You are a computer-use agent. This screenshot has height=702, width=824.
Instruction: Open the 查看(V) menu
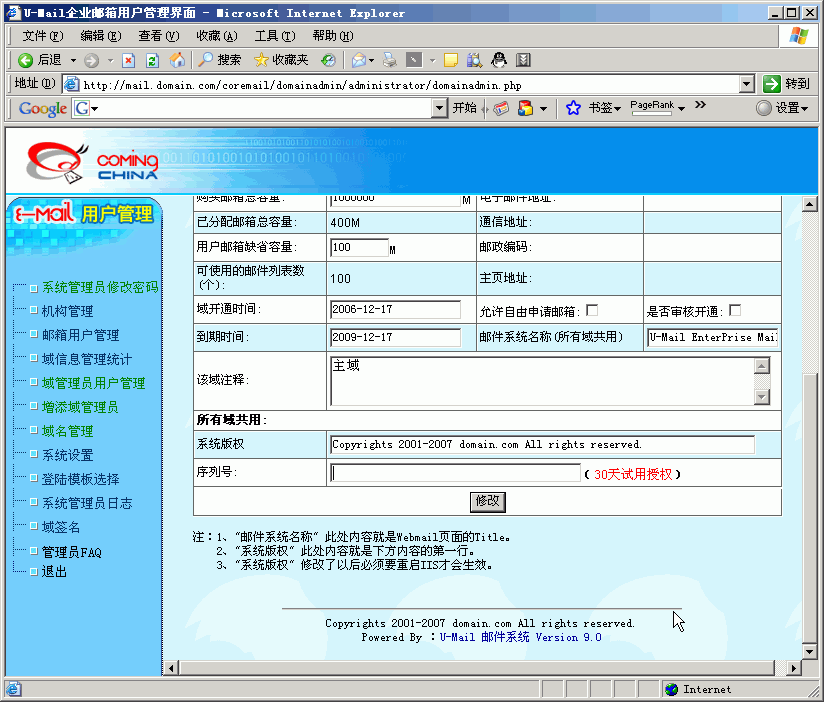pos(156,35)
